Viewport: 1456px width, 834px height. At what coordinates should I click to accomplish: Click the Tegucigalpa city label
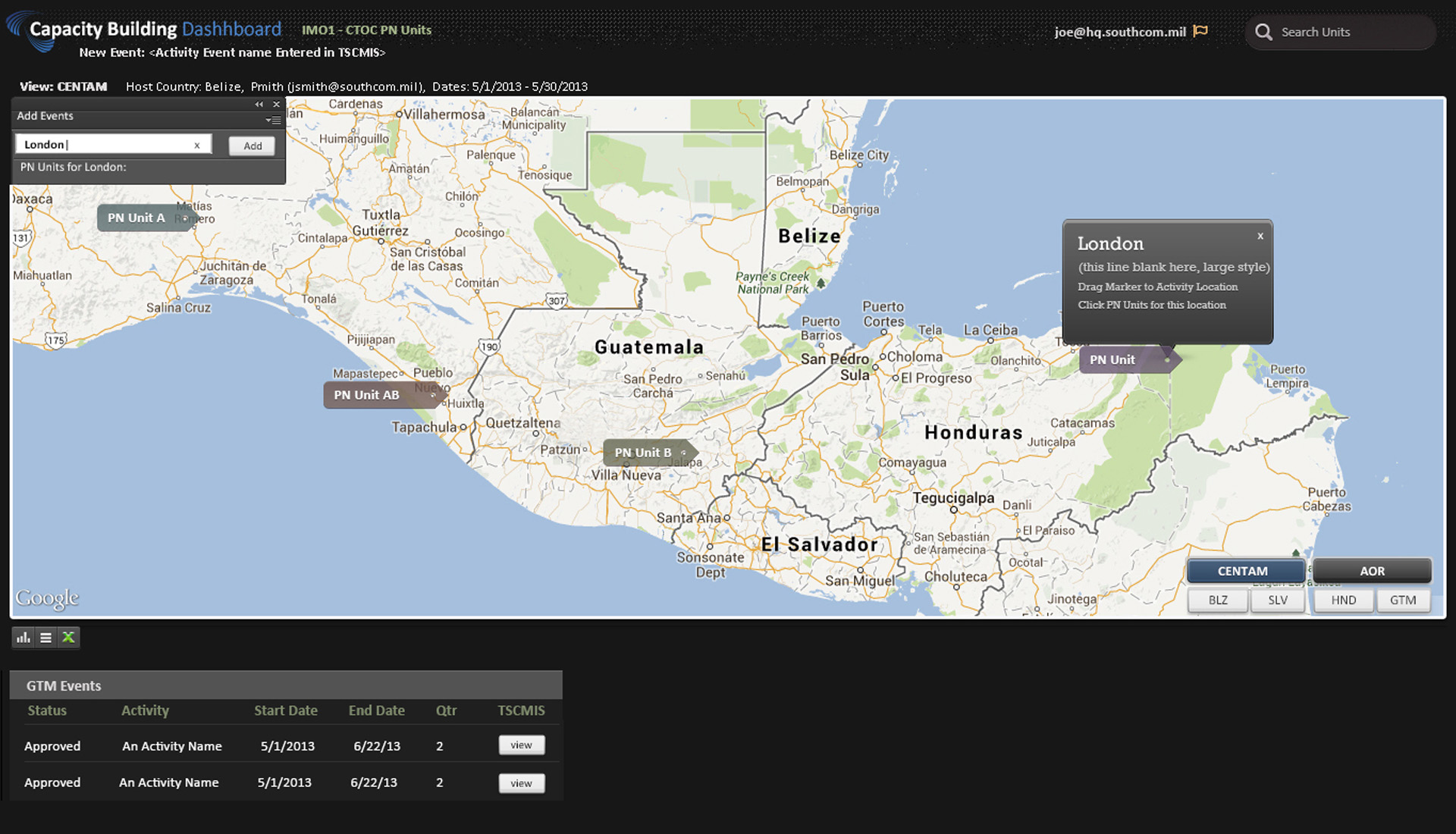tap(953, 498)
